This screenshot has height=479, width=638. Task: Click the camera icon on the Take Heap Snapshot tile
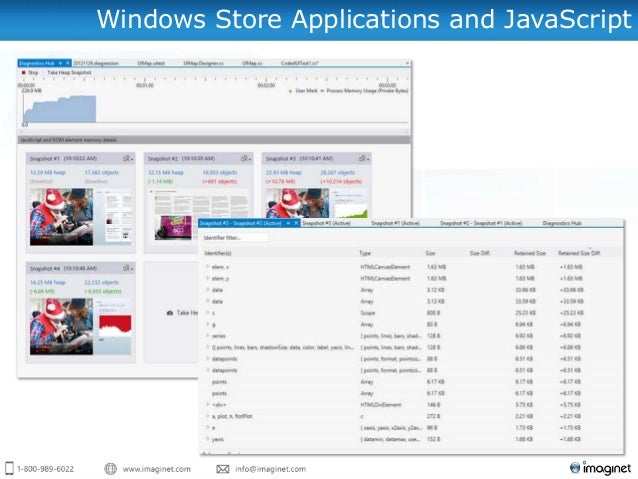(170, 313)
